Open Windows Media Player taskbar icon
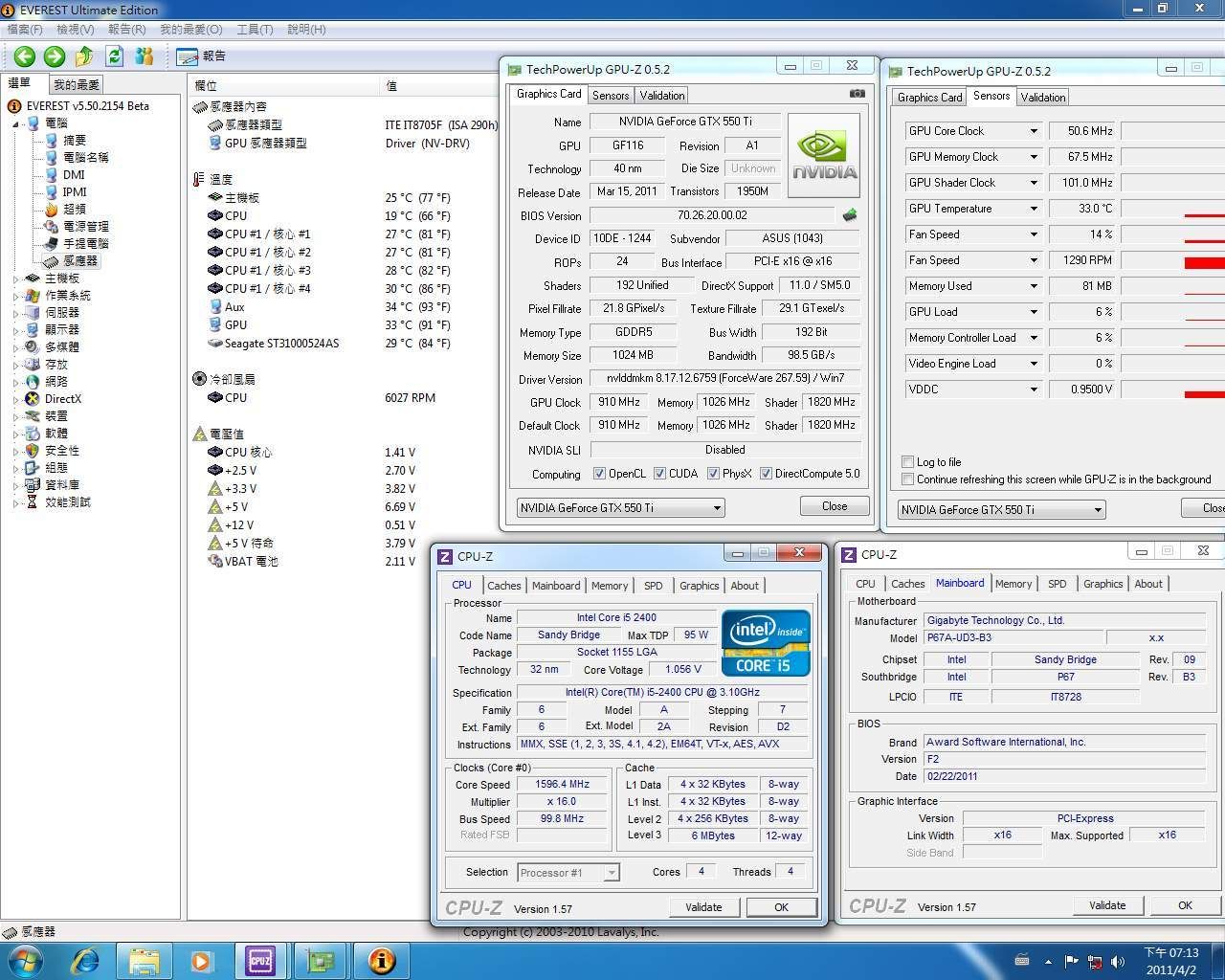Image resolution: width=1225 pixels, height=980 pixels. (x=202, y=960)
